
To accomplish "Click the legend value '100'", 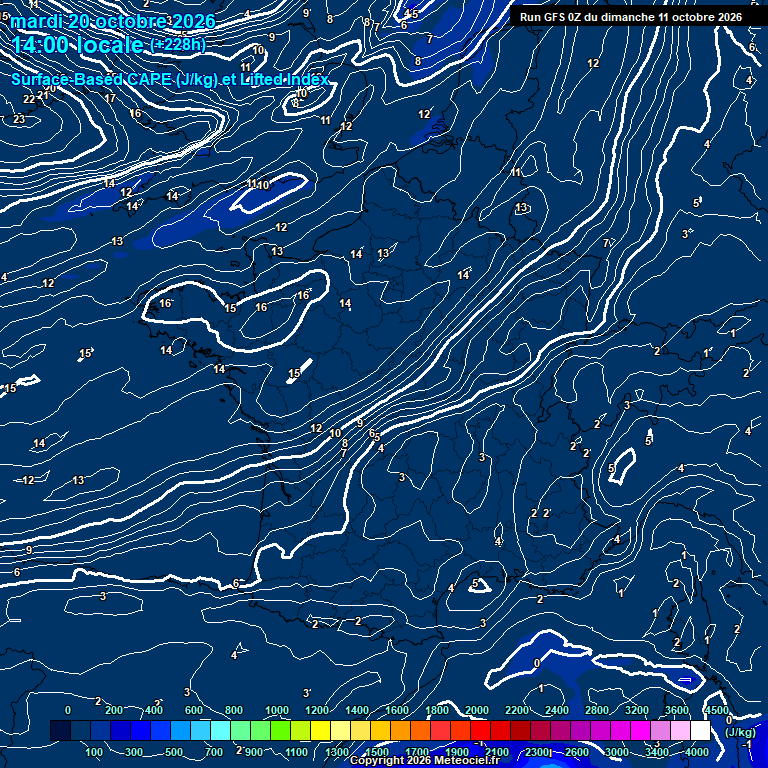I will click(x=94, y=752).
